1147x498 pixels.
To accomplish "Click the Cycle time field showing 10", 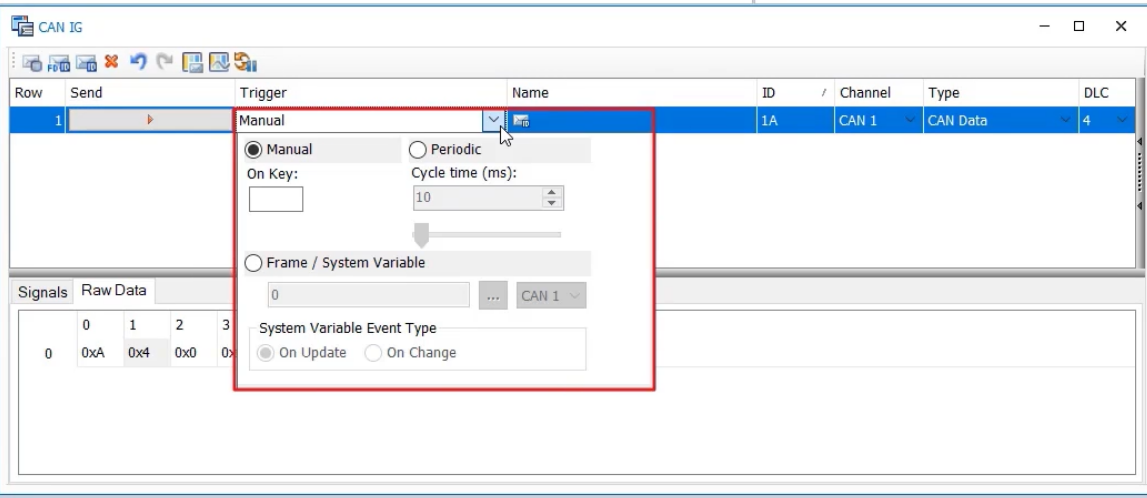I will [478, 198].
